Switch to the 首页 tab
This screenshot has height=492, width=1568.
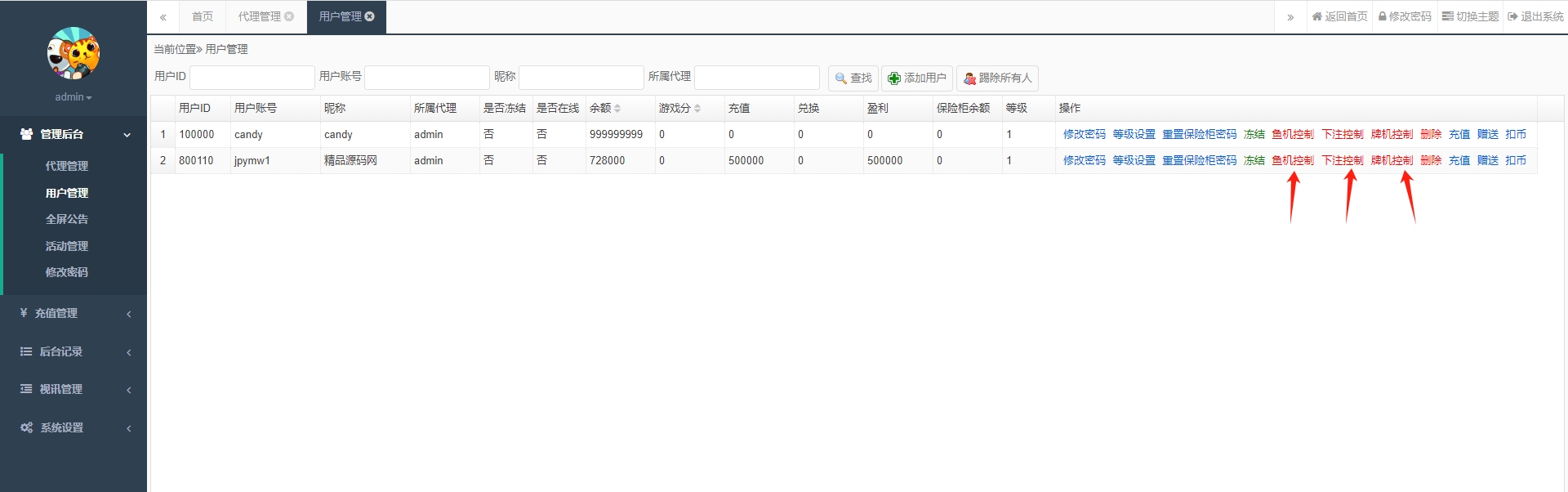[203, 16]
